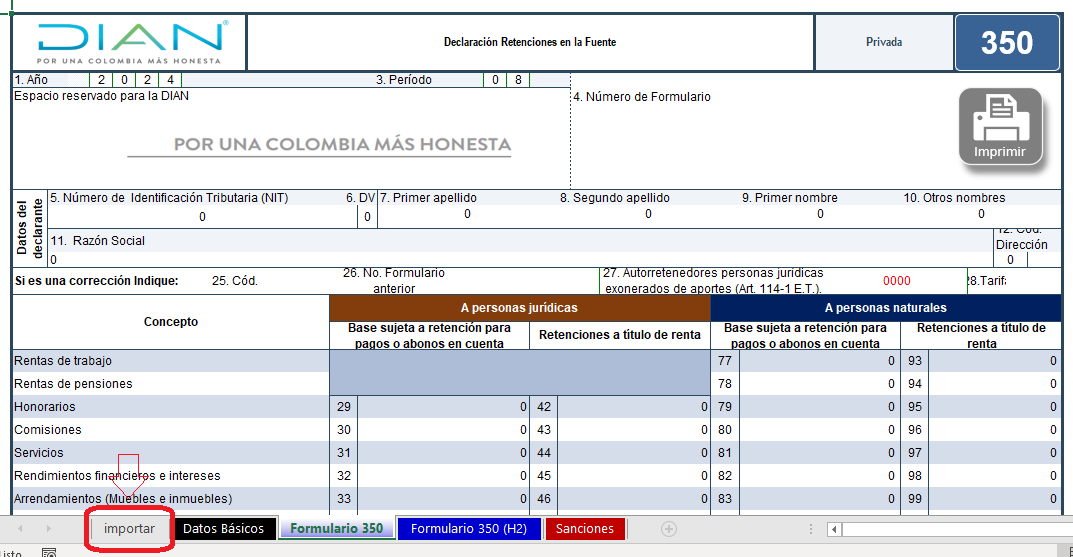This screenshot has height=557, width=1073.
Task: Select the Privada label cell
Action: tap(884, 43)
